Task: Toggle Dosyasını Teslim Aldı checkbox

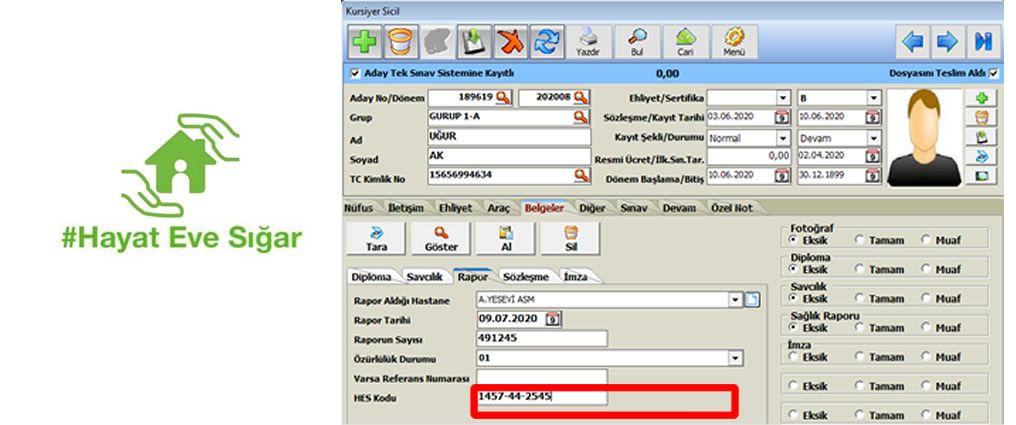Action: (x=993, y=73)
